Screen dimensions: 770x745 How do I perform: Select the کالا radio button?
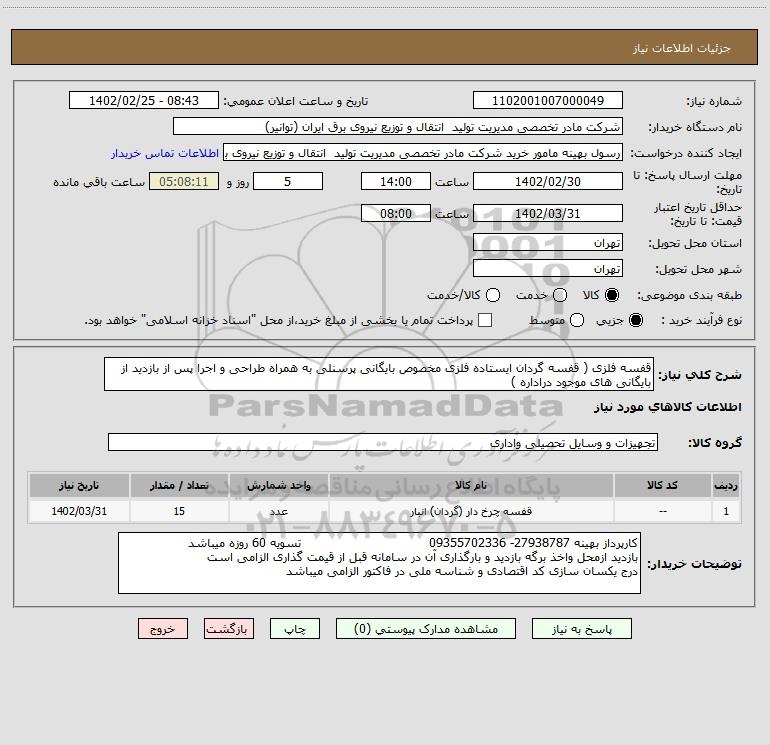pos(612,295)
